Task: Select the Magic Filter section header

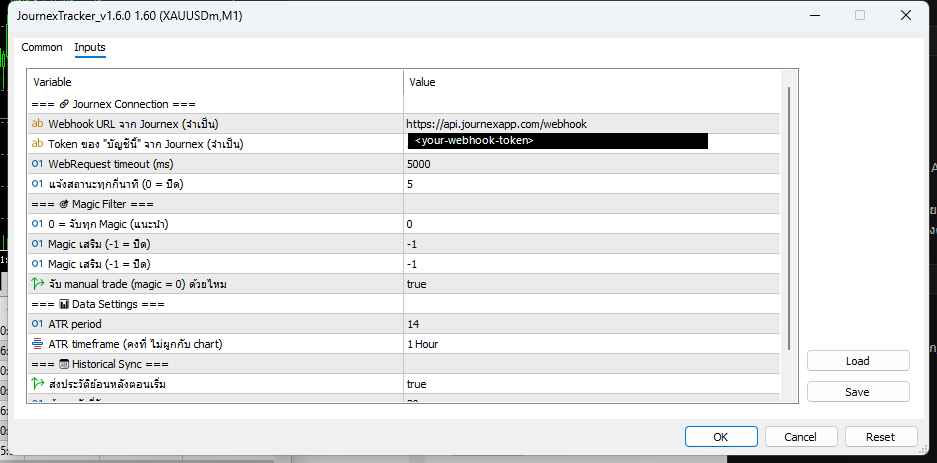Action: (93, 204)
